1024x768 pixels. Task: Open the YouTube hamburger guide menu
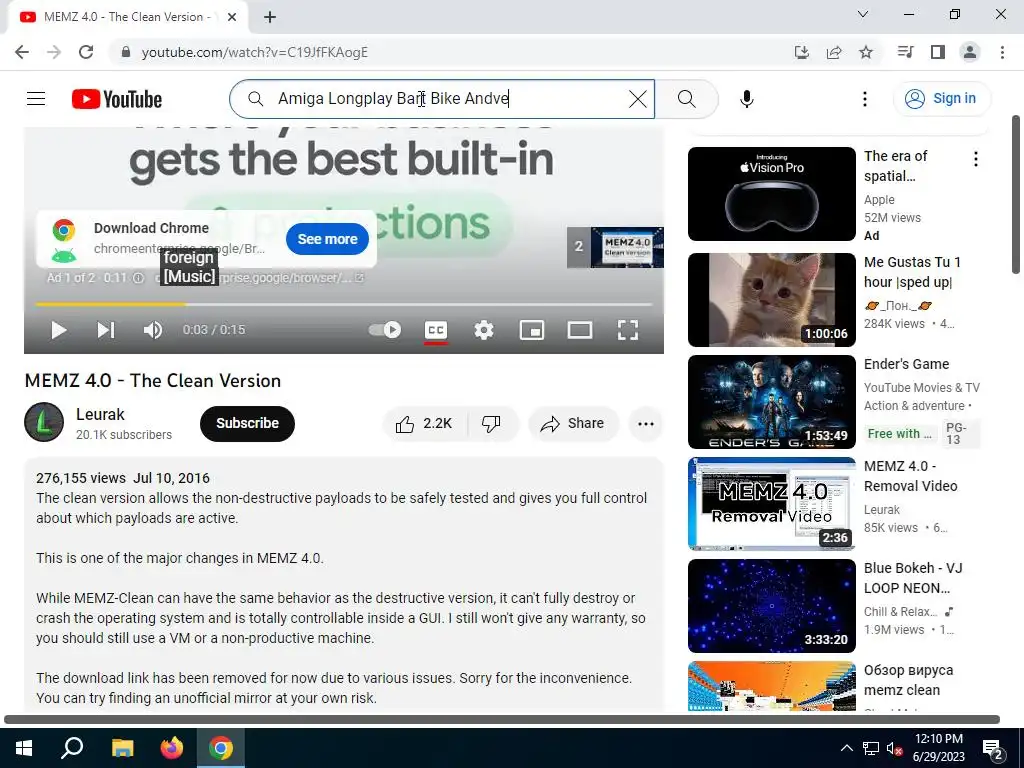[x=36, y=99]
